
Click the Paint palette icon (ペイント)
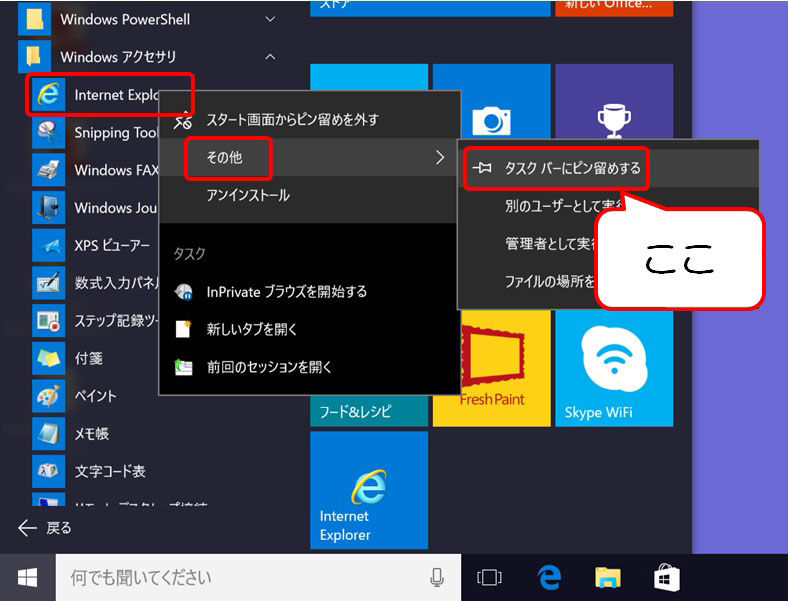pyautogui.click(x=49, y=396)
